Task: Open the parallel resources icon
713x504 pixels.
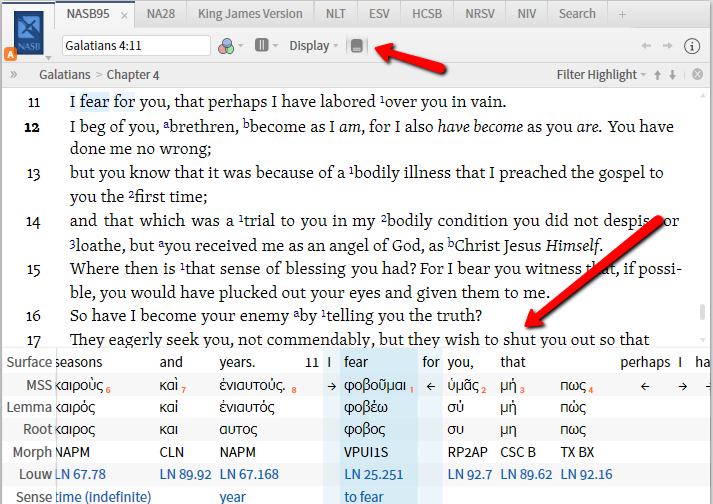Action: point(261,45)
